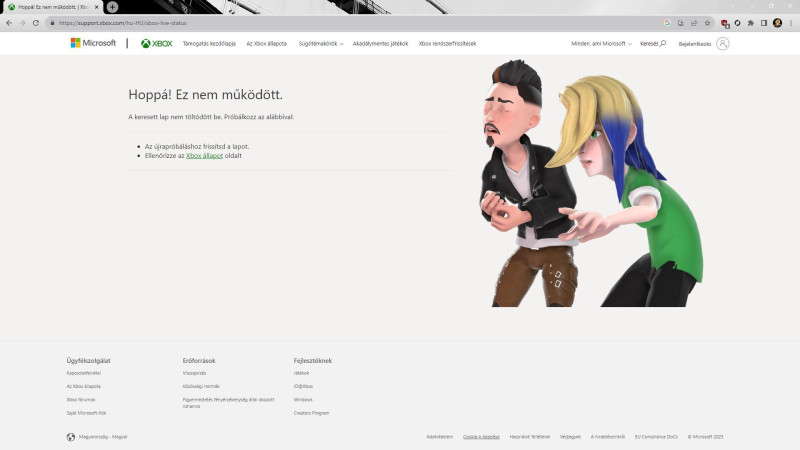Open footer link 'Windows'
This screenshot has height=450, width=800.
[x=303, y=399]
